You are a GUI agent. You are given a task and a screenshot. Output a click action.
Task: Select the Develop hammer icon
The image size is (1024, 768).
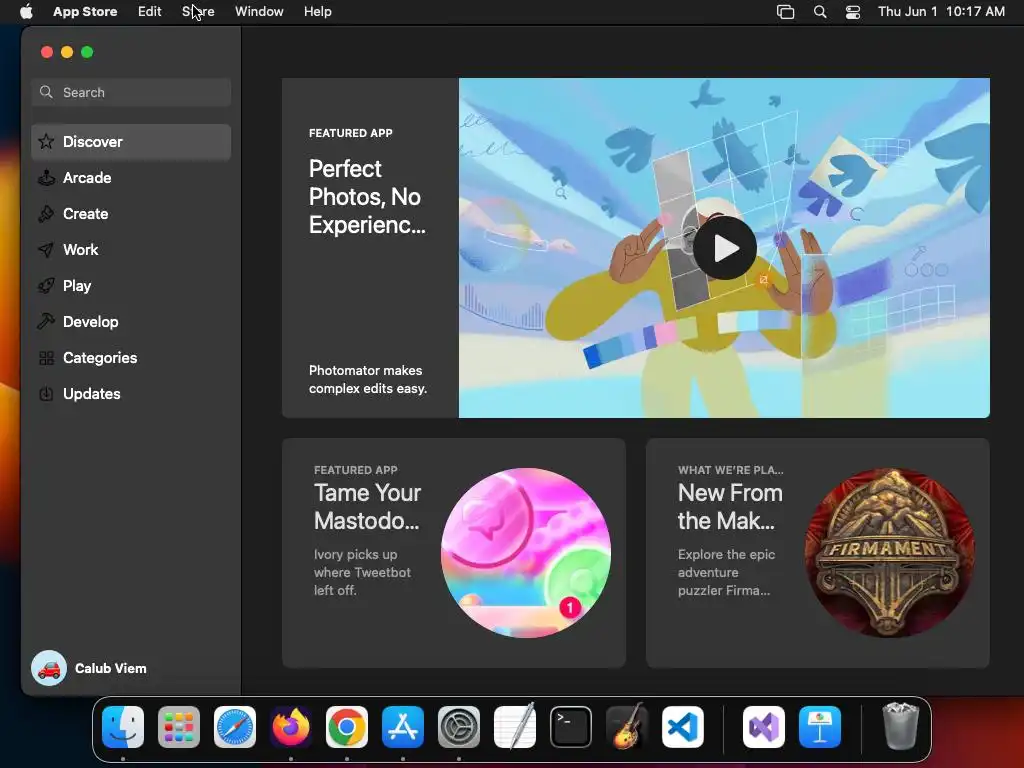46,321
